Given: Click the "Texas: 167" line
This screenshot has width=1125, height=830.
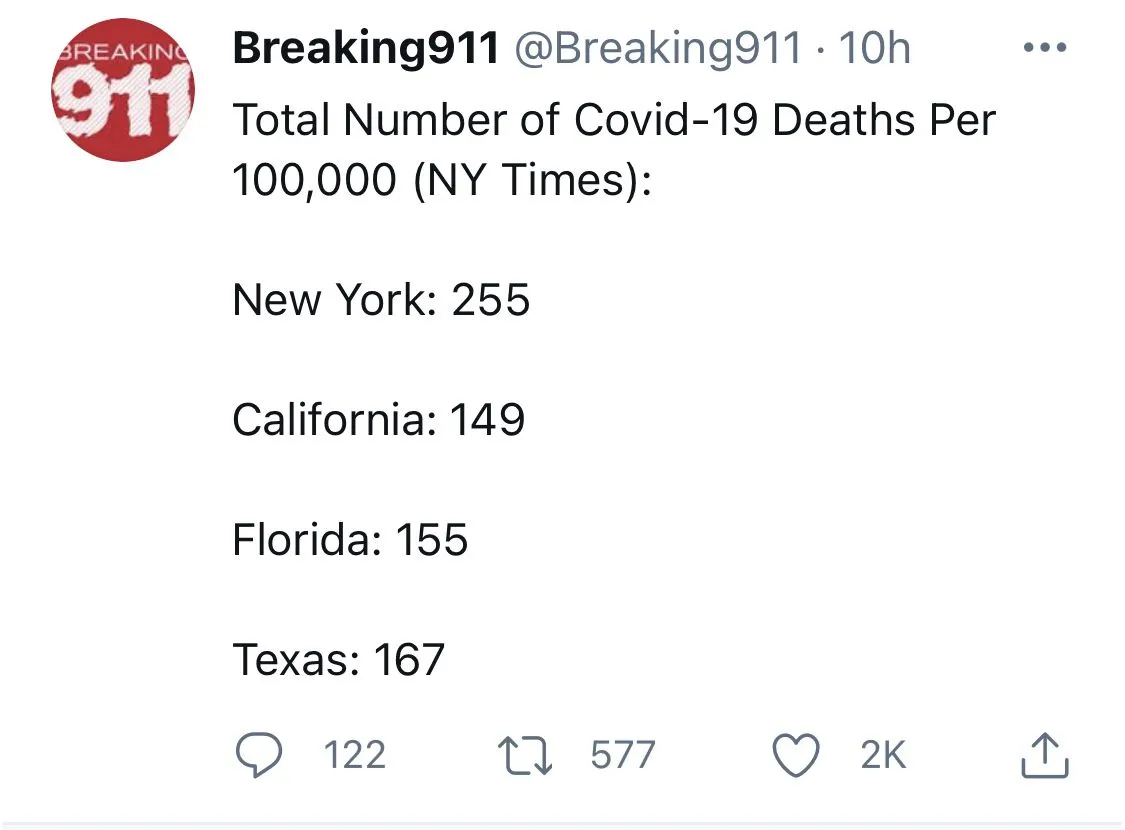Looking at the screenshot, I should tap(338, 660).
